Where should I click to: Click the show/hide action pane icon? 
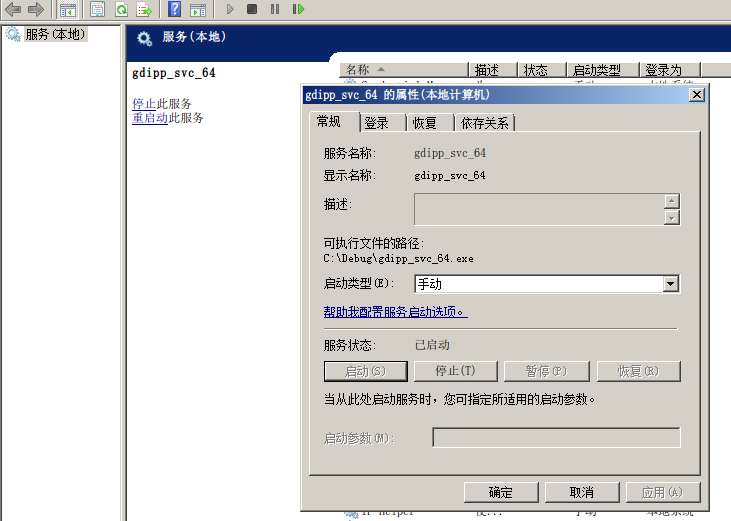pos(198,10)
